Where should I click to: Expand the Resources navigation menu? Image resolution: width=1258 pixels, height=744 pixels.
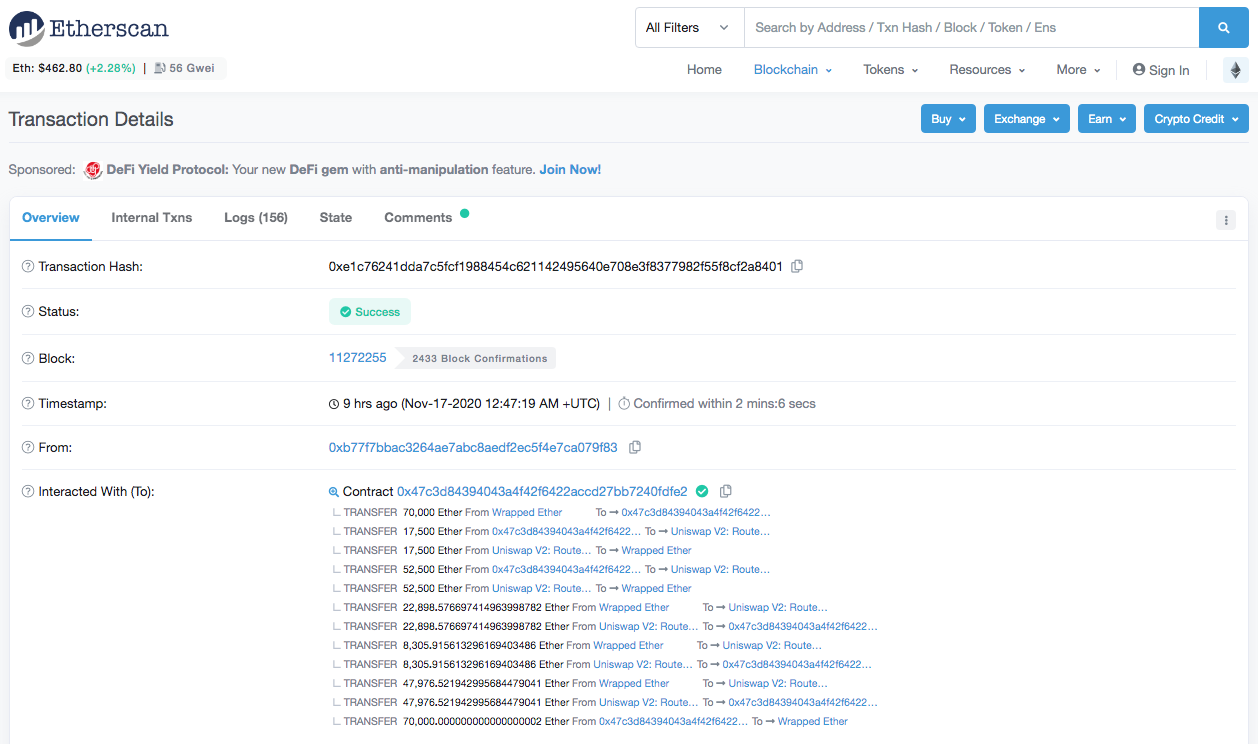(987, 70)
